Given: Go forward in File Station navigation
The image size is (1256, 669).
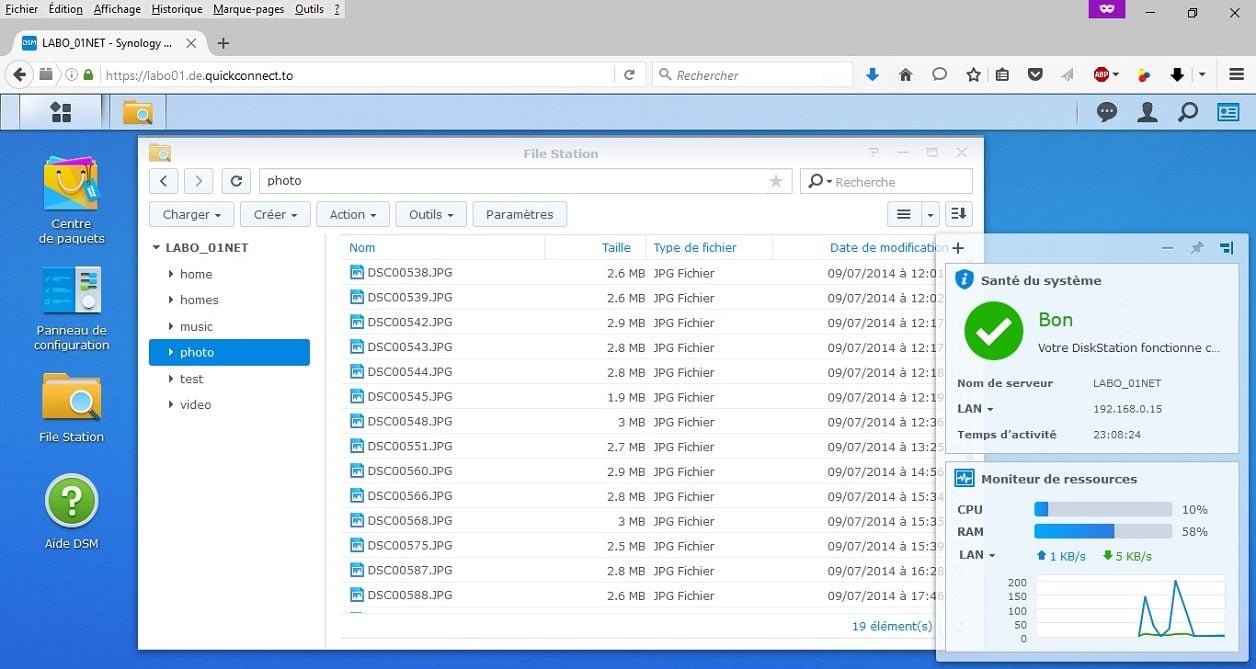Looking at the screenshot, I should point(199,181).
